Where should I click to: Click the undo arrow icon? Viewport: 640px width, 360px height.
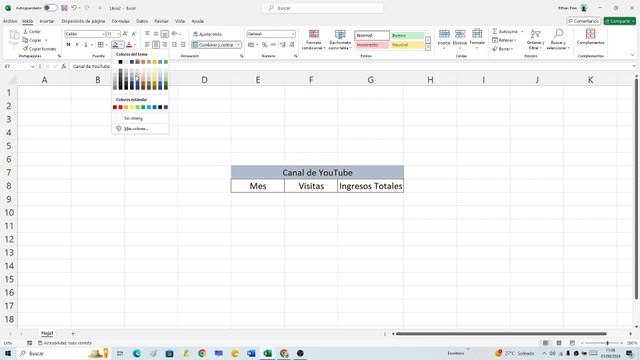point(74,8)
